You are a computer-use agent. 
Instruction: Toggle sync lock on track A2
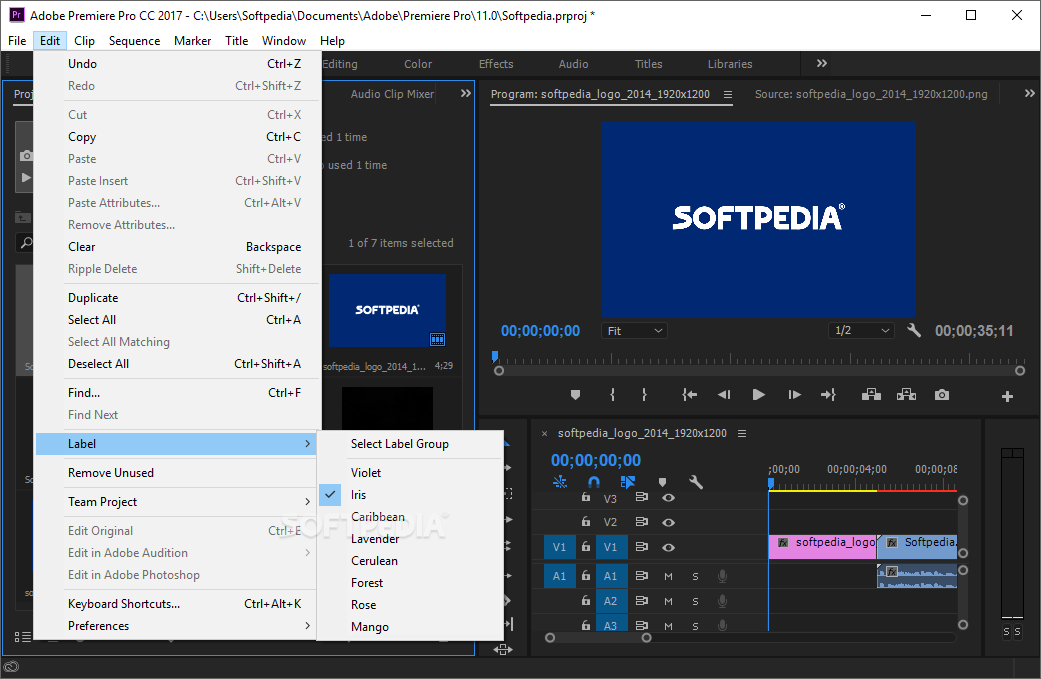tap(641, 601)
